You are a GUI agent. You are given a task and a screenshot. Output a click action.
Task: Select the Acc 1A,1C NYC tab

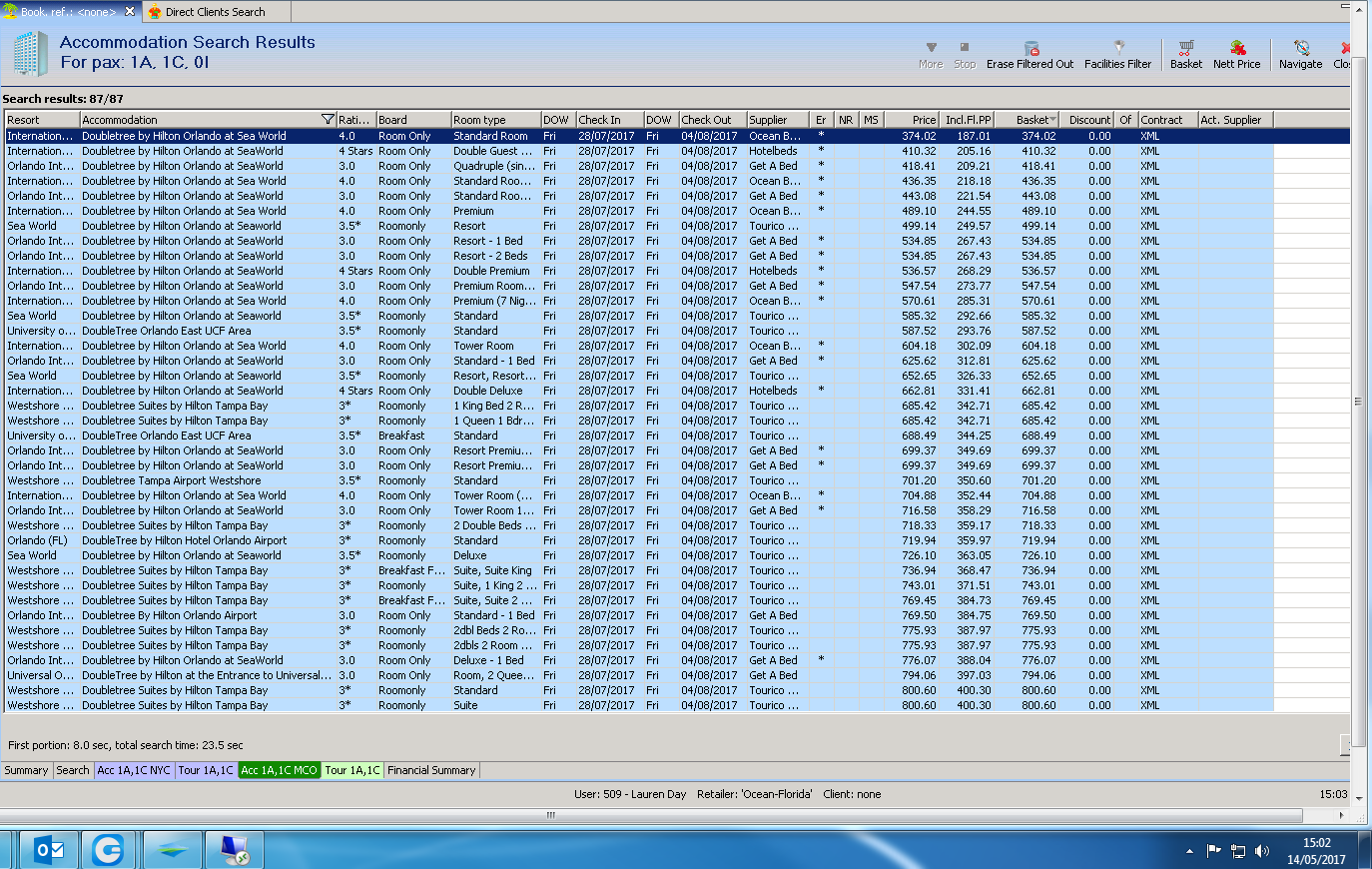point(134,770)
